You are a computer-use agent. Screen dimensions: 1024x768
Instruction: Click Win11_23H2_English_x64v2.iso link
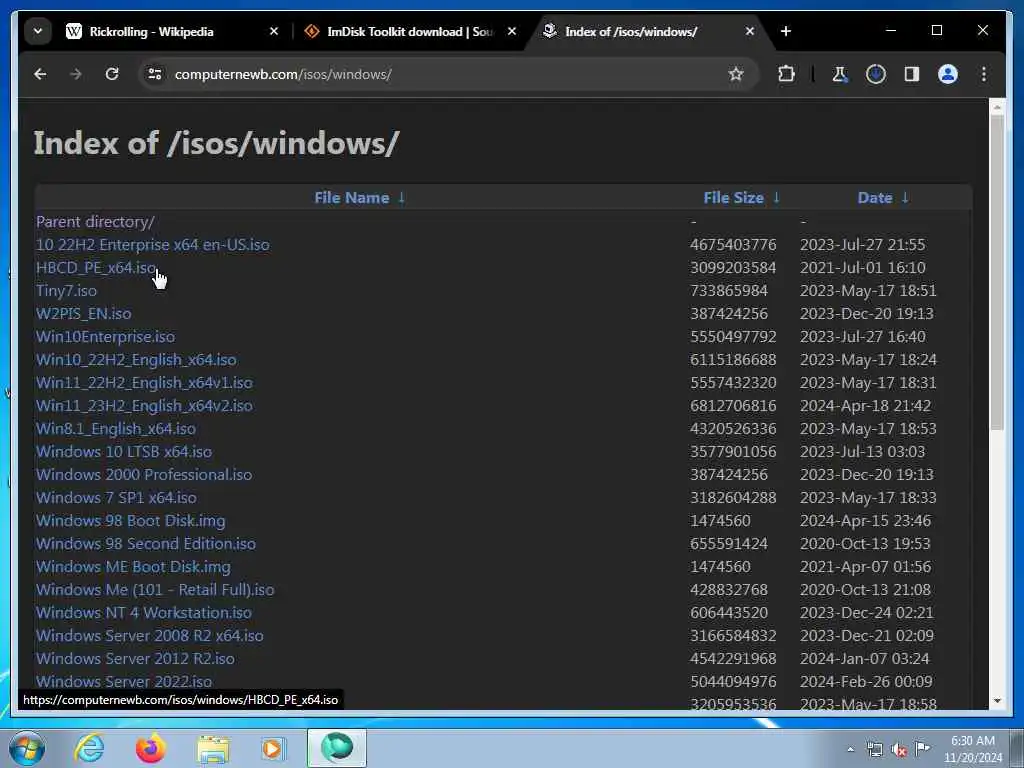[x=144, y=406]
